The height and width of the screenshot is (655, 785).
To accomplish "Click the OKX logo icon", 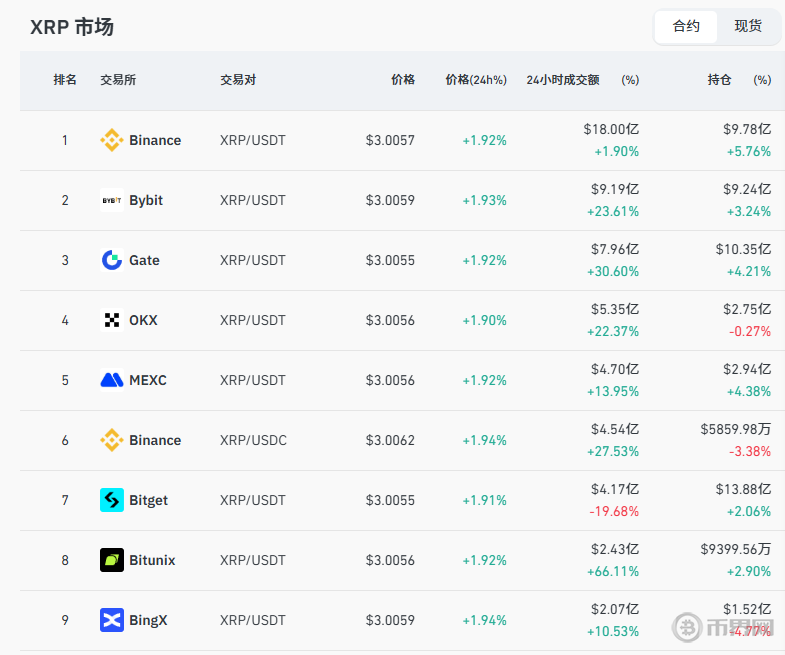I will pos(112,320).
